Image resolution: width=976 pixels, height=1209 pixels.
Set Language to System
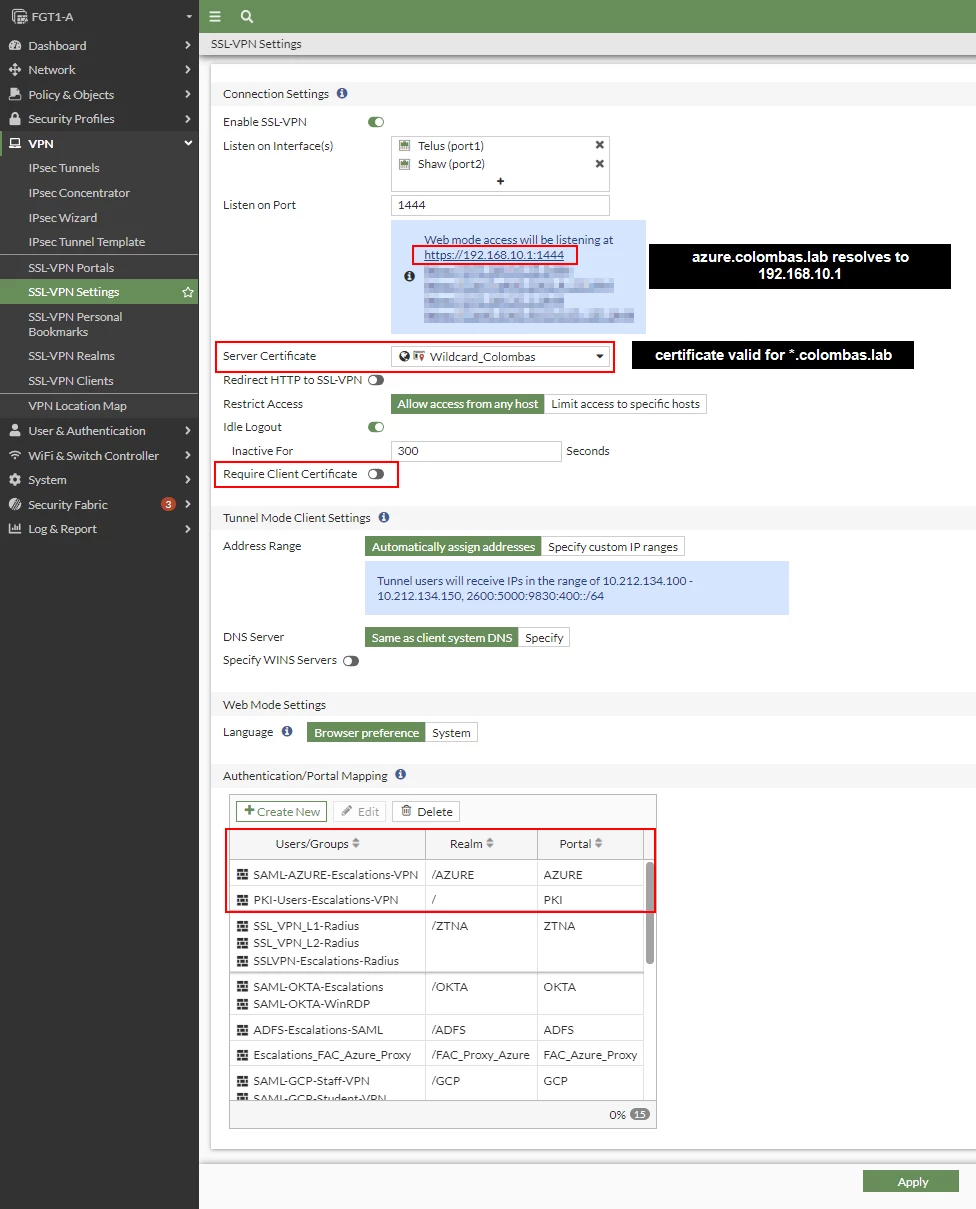451,733
